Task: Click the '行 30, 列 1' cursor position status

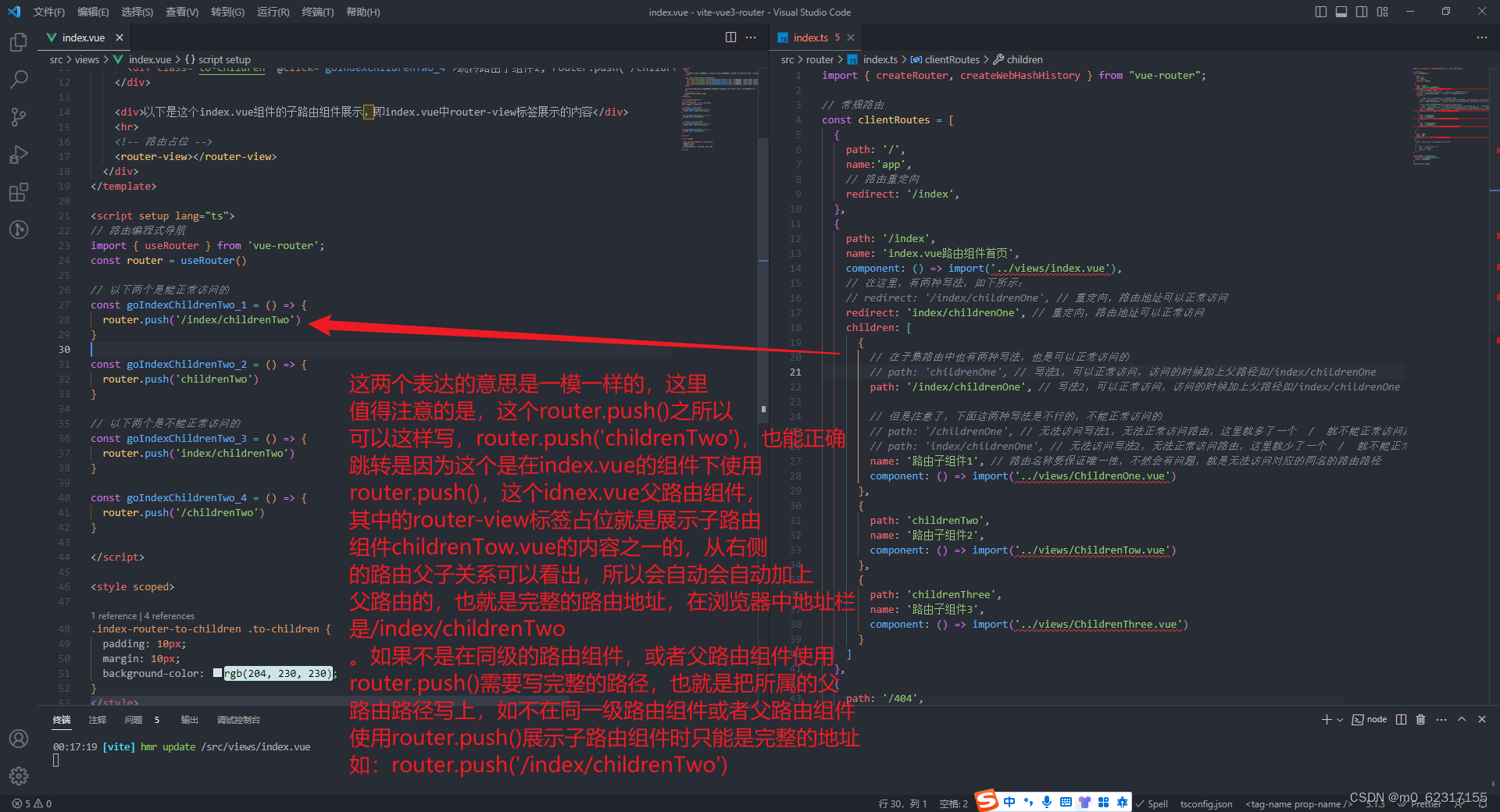Action: pos(902,803)
